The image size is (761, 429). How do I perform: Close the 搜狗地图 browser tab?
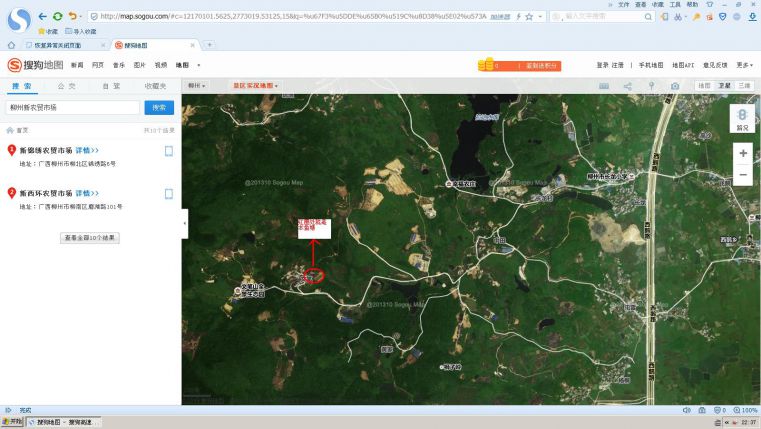[193, 45]
